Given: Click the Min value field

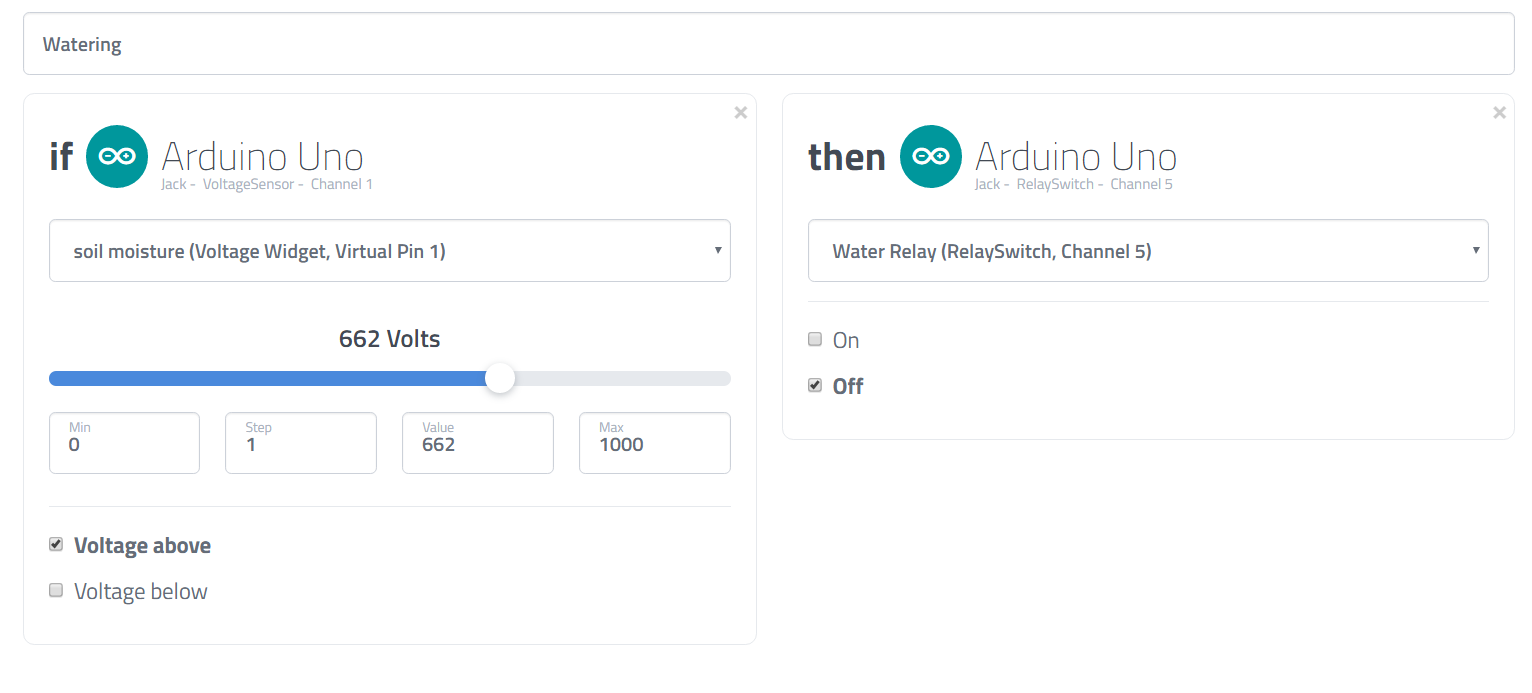Looking at the screenshot, I should coord(124,443).
